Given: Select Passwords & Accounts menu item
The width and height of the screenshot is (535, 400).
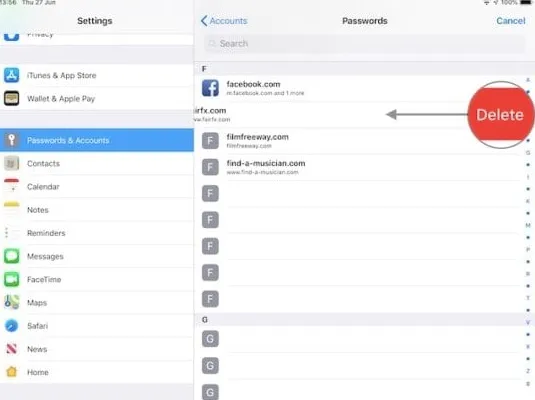Looking at the screenshot, I should click(97, 140).
